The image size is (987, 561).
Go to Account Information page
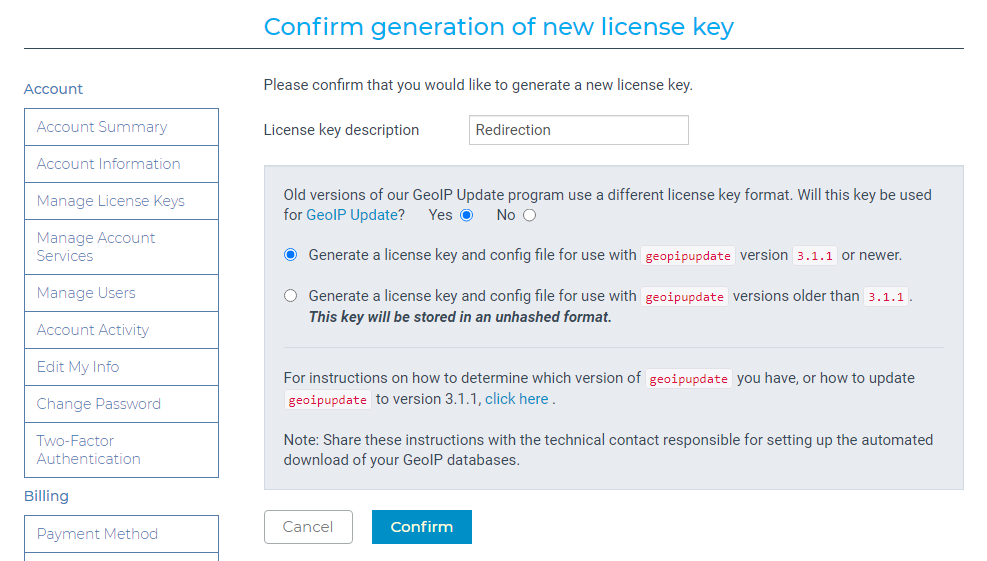pyautogui.click(x=121, y=164)
